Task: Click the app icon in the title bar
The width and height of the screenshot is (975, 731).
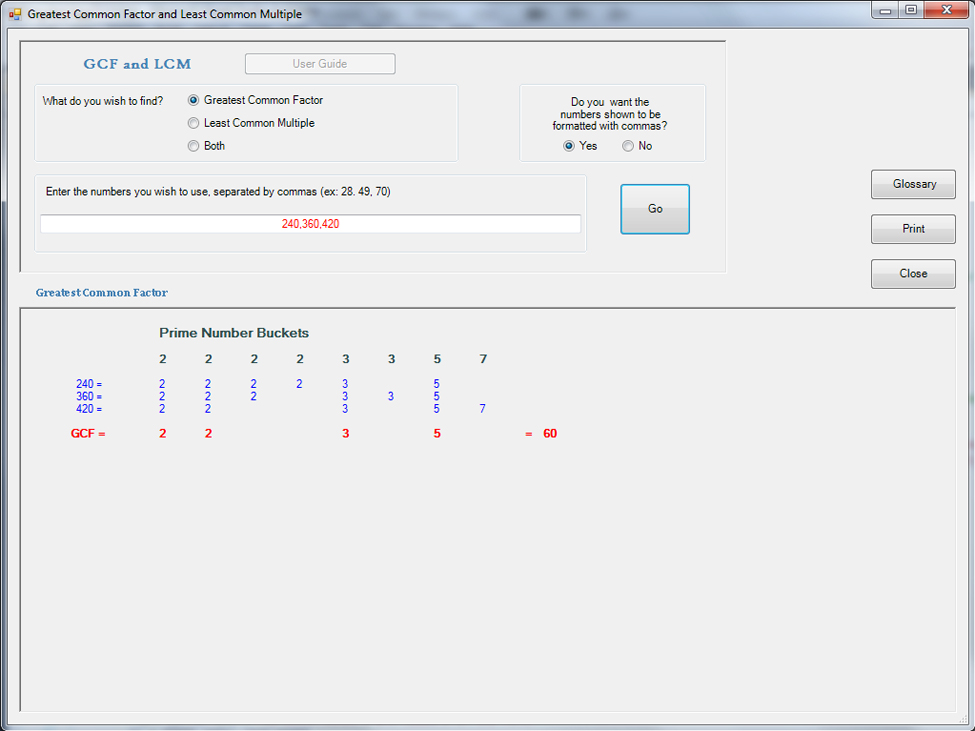Action: 15,14
